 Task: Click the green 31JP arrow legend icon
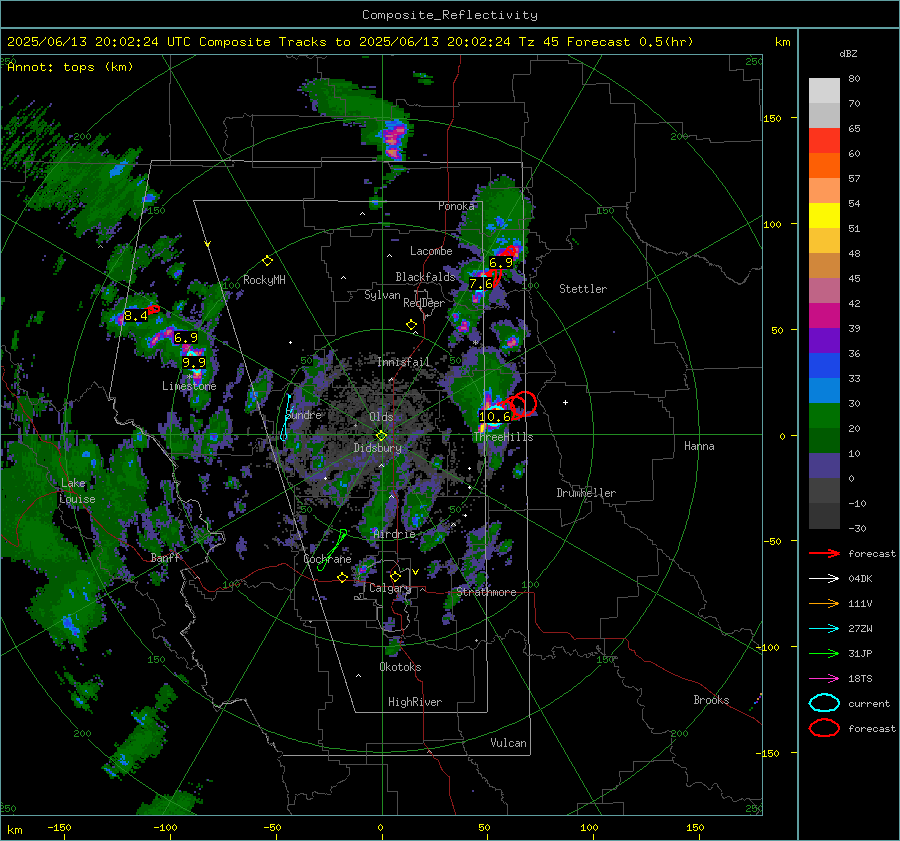click(824, 653)
